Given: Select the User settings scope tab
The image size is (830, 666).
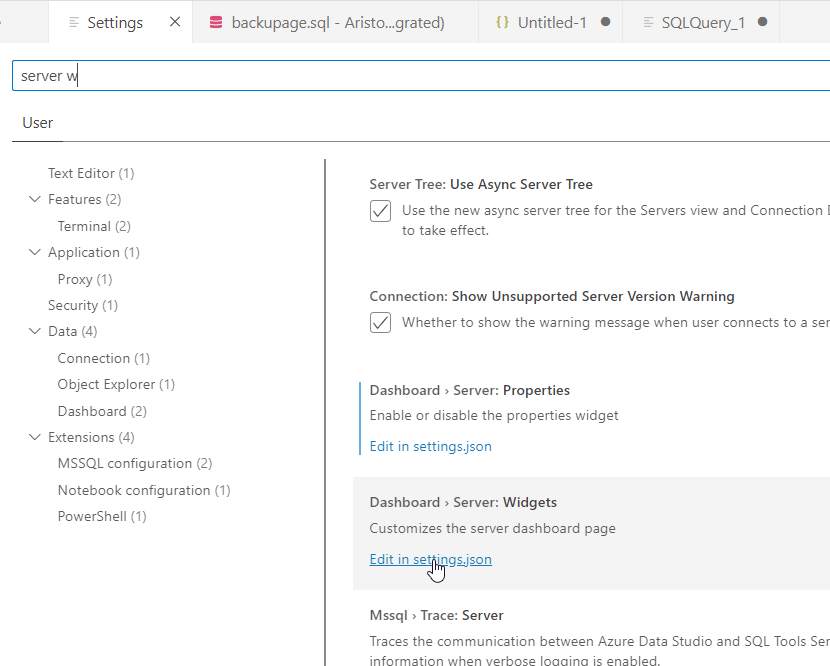Looking at the screenshot, I should tap(38, 123).
